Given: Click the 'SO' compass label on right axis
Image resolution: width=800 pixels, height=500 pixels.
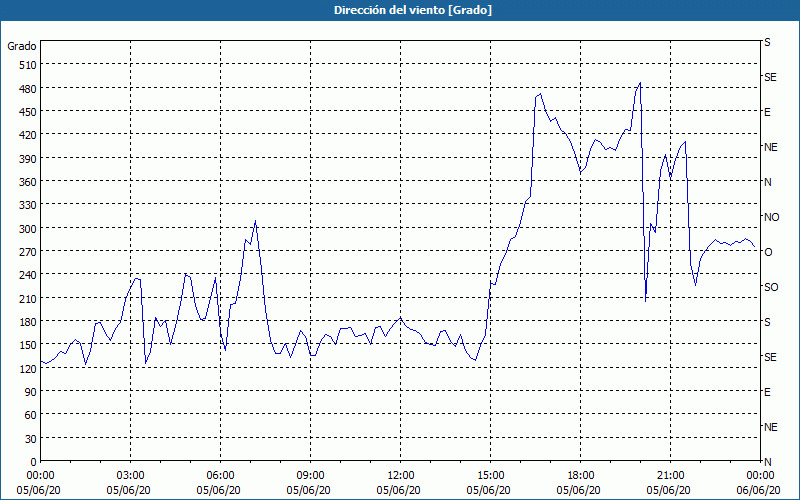Looking at the screenshot, I should pyautogui.click(x=771, y=287).
